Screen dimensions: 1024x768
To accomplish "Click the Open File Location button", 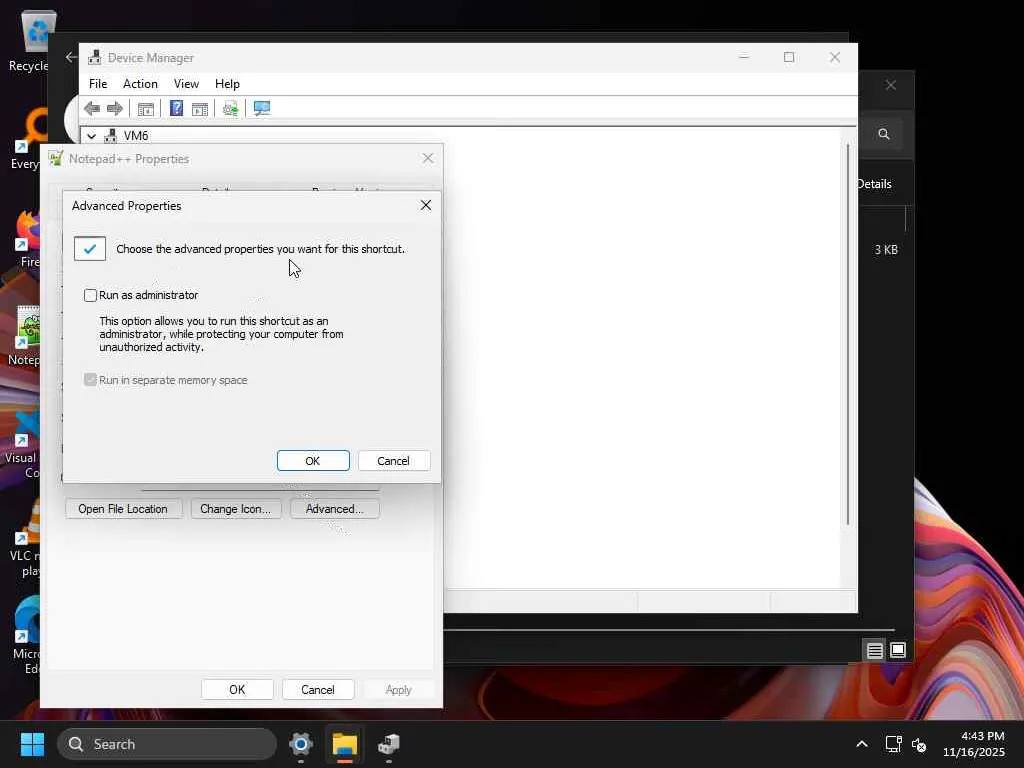I will coord(123,509).
